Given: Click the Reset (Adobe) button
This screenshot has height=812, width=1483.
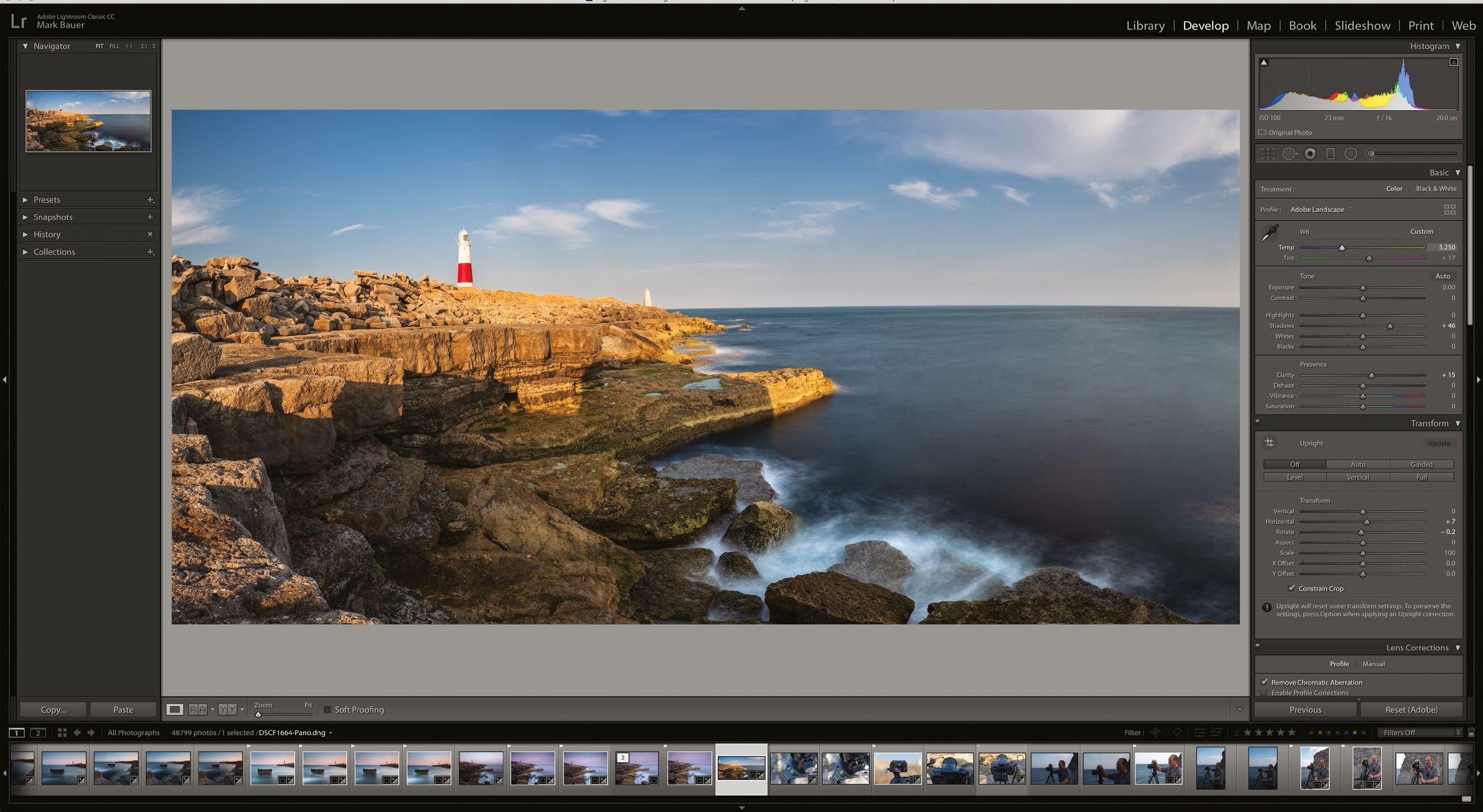Looking at the screenshot, I should click(1411, 710).
